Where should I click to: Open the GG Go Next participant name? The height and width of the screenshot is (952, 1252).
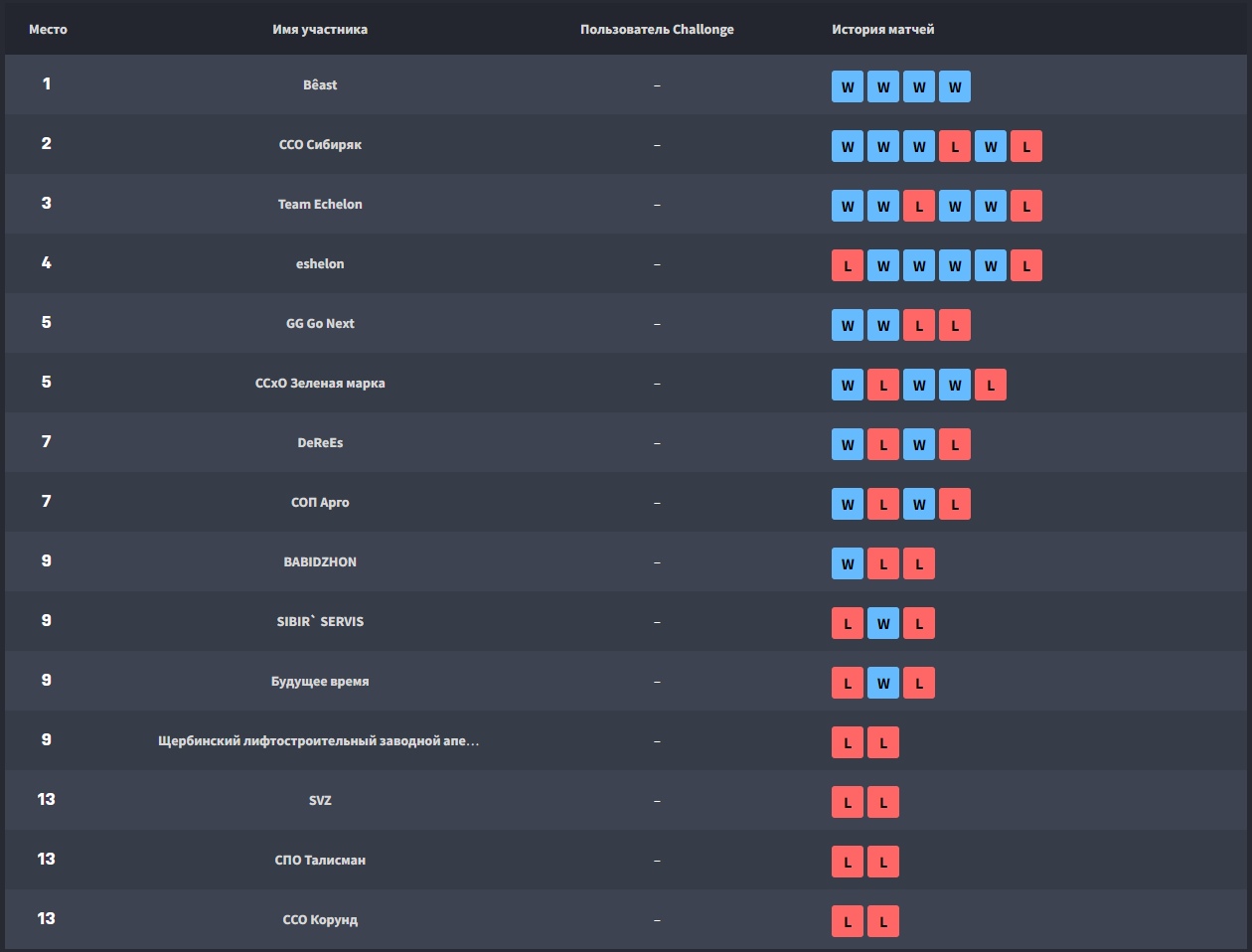320,323
